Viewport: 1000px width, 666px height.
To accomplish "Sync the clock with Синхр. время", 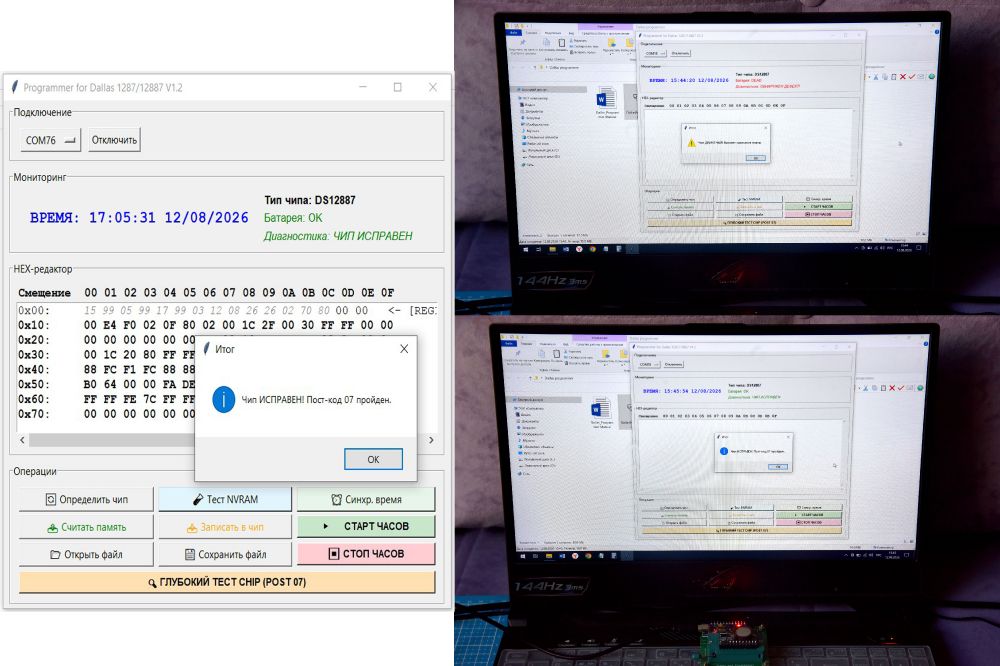I will point(366,500).
